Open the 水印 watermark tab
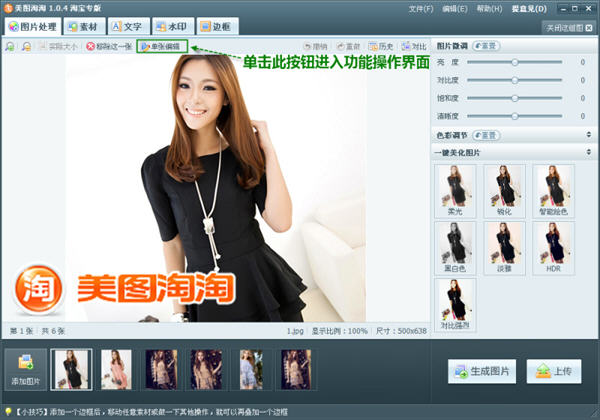 coord(173,26)
